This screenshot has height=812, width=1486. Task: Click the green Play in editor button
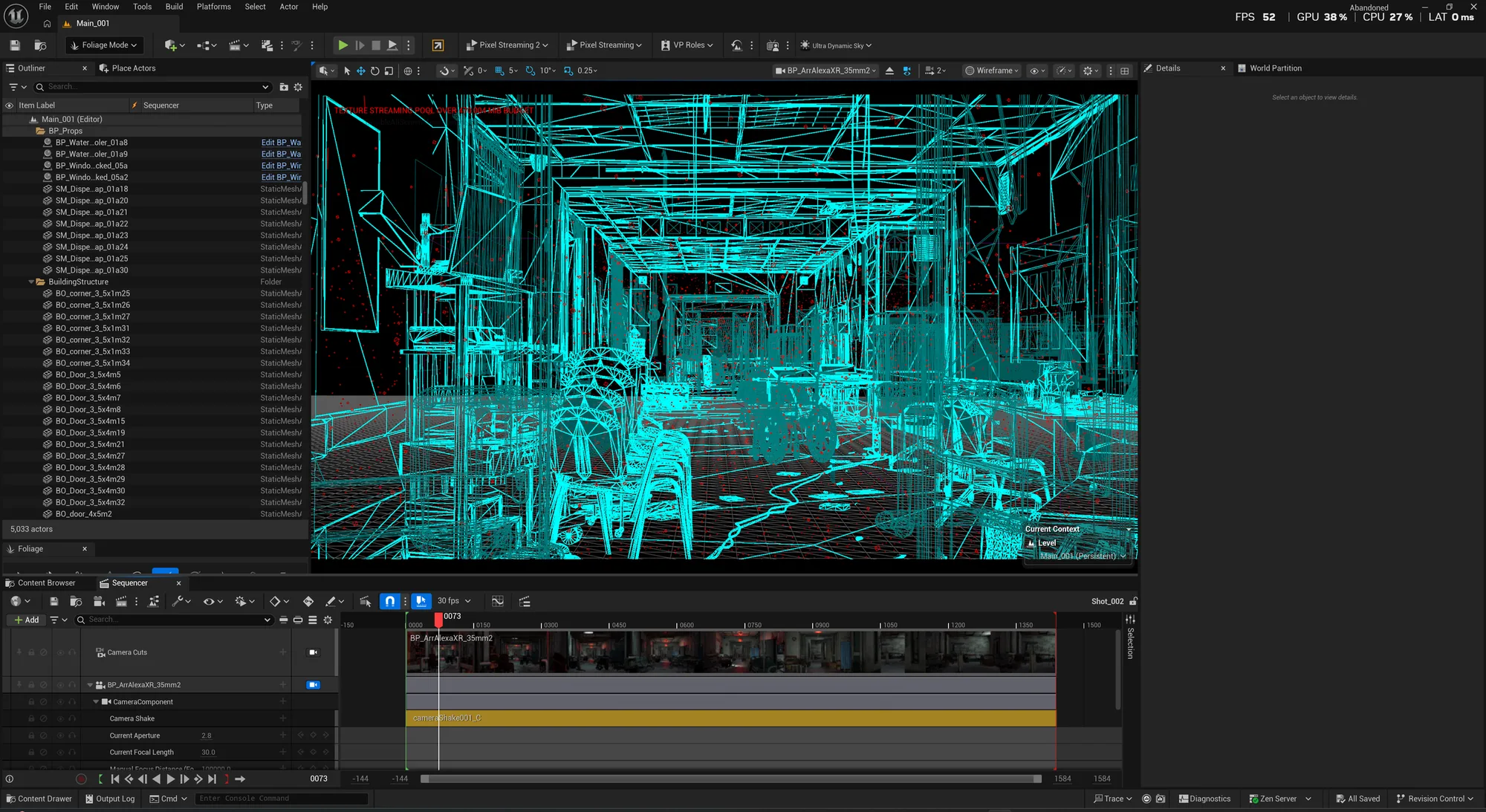343,45
